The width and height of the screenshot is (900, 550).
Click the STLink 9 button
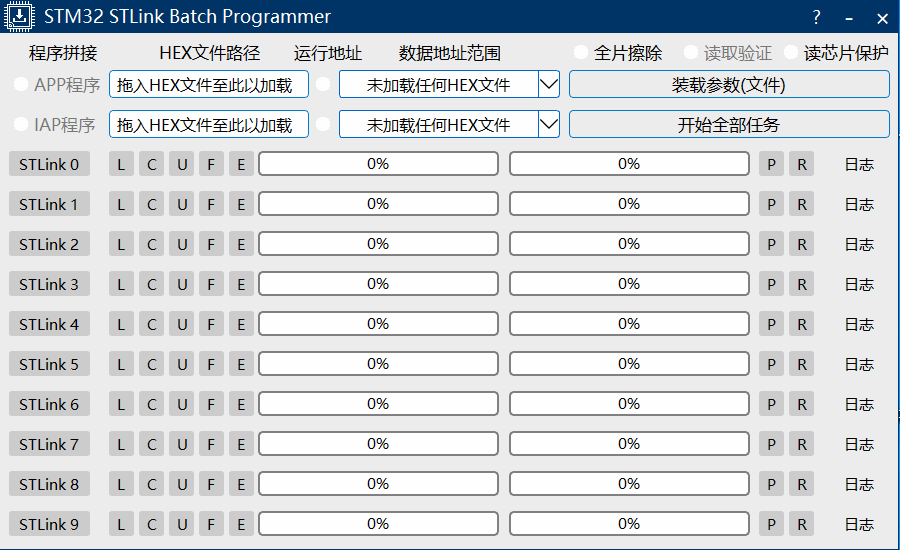(x=49, y=524)
